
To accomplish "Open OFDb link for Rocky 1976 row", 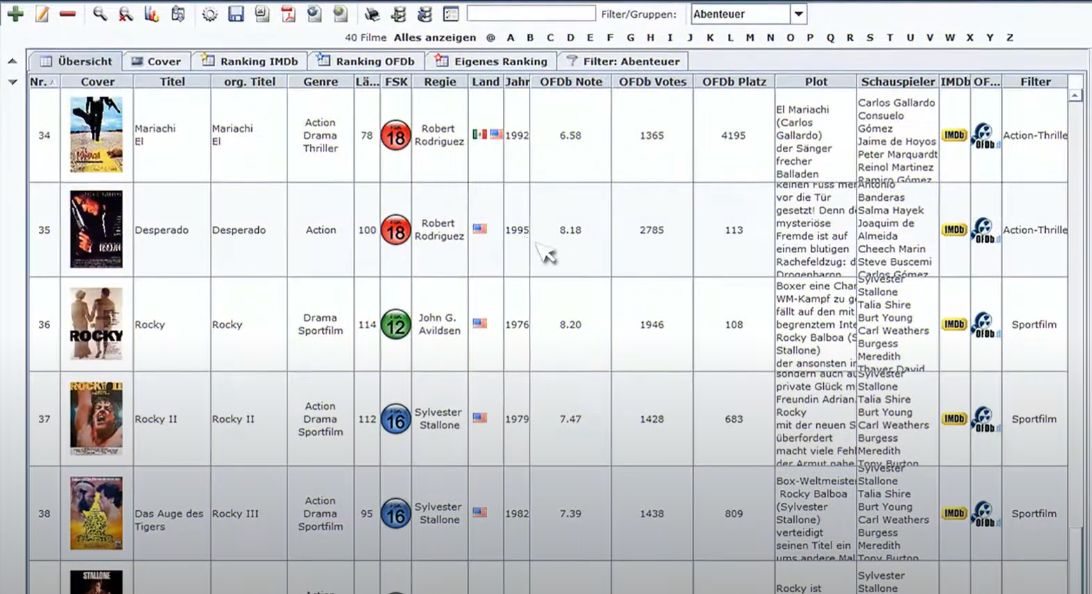I will pos(985,325).
